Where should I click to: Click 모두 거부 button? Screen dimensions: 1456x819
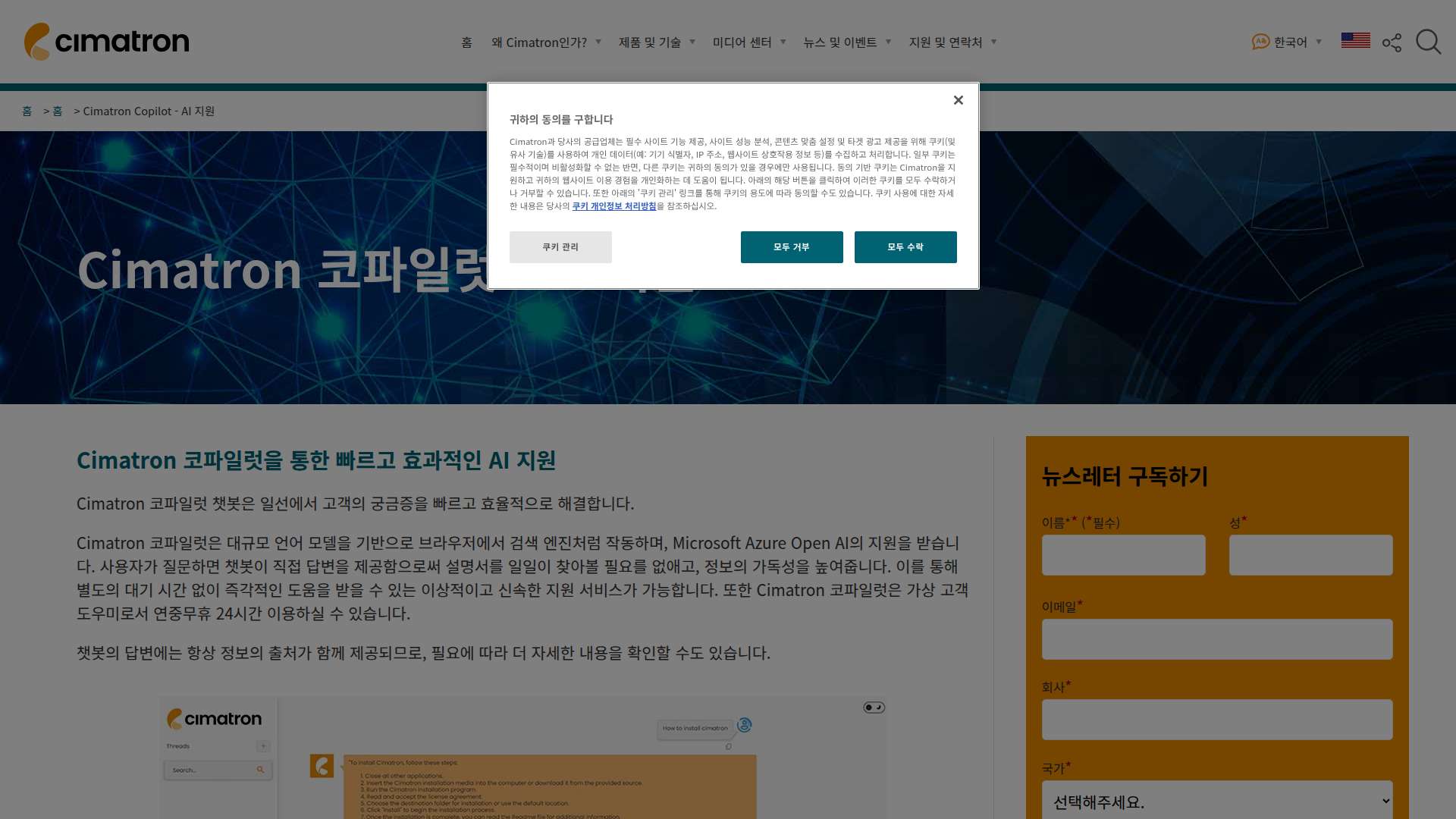[792, 247]
